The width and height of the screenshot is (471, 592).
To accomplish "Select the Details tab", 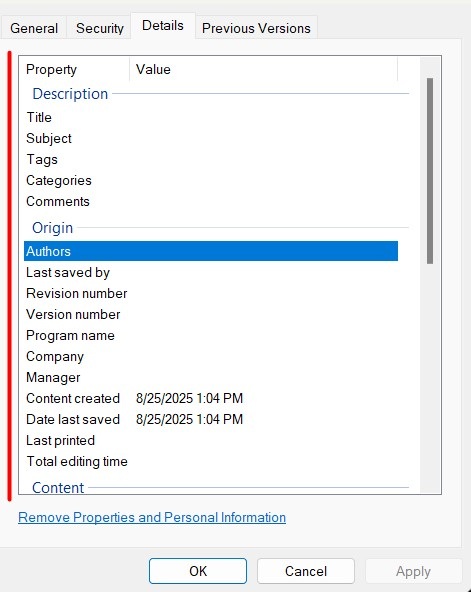I will pos(163,26).
